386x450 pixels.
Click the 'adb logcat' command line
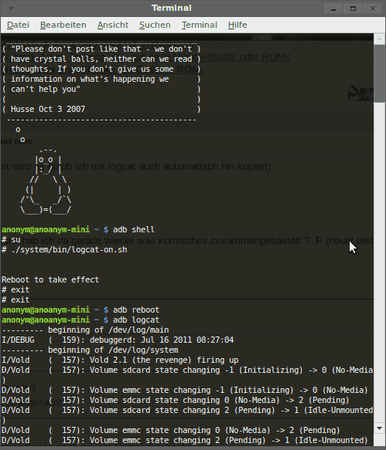80,320
